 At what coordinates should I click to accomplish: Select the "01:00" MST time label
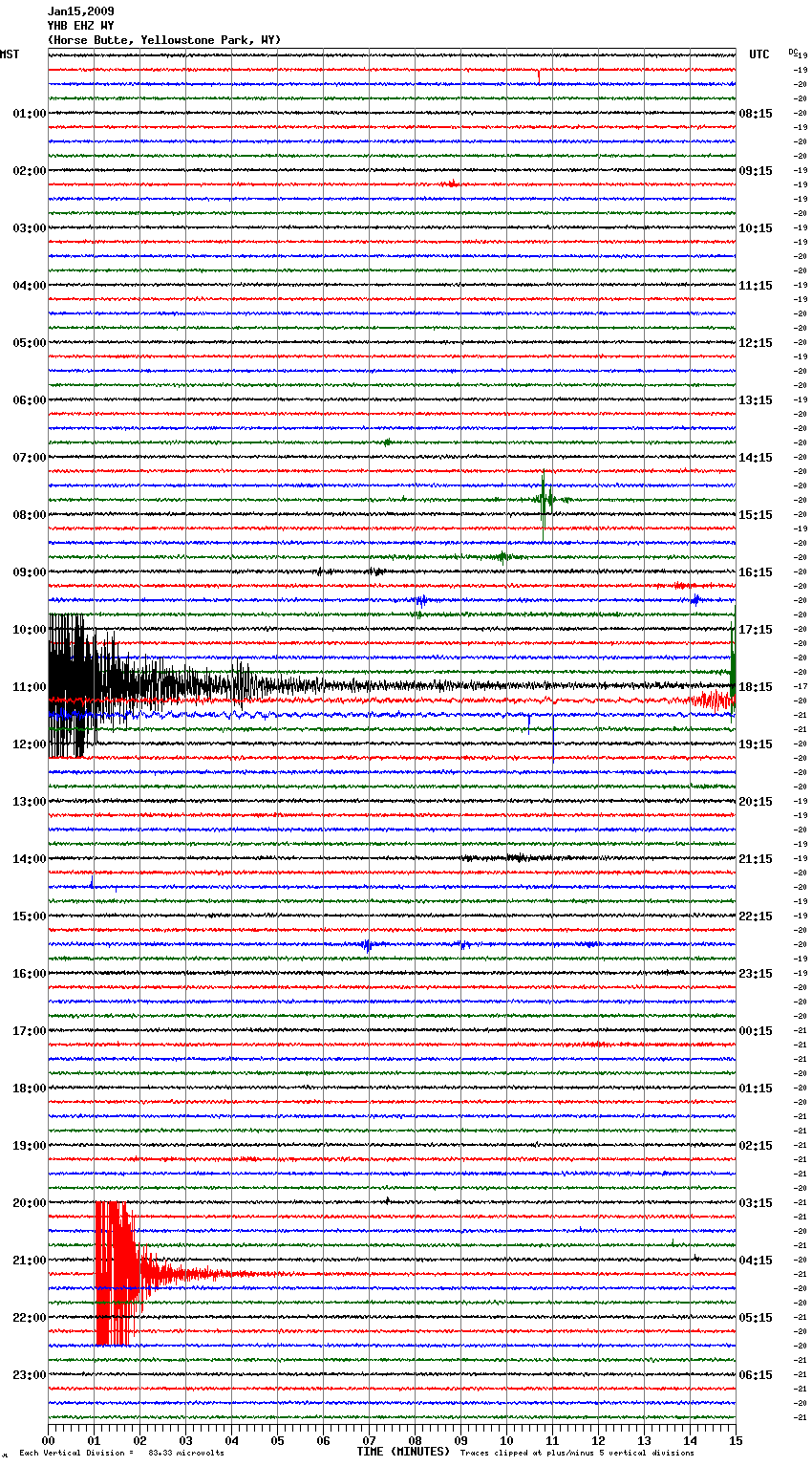click(30, 114)
